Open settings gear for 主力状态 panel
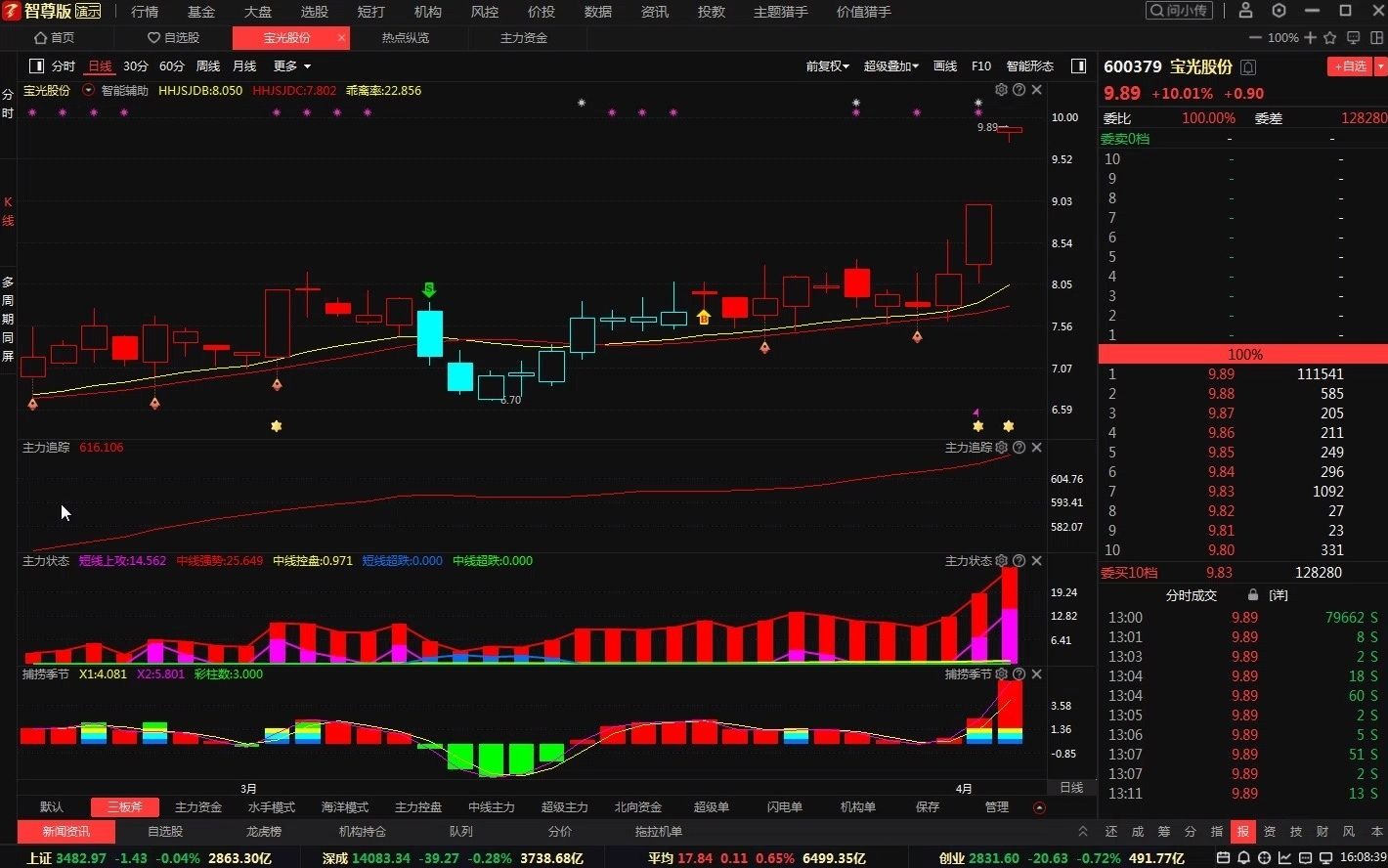Viewport: 1388px width, 868px height. click(x=1001, y=561)
